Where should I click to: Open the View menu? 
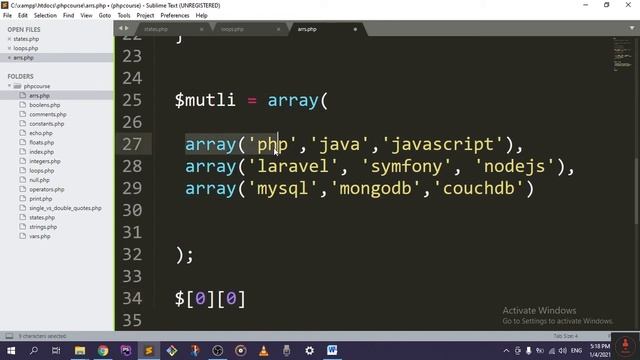(86, 16)
